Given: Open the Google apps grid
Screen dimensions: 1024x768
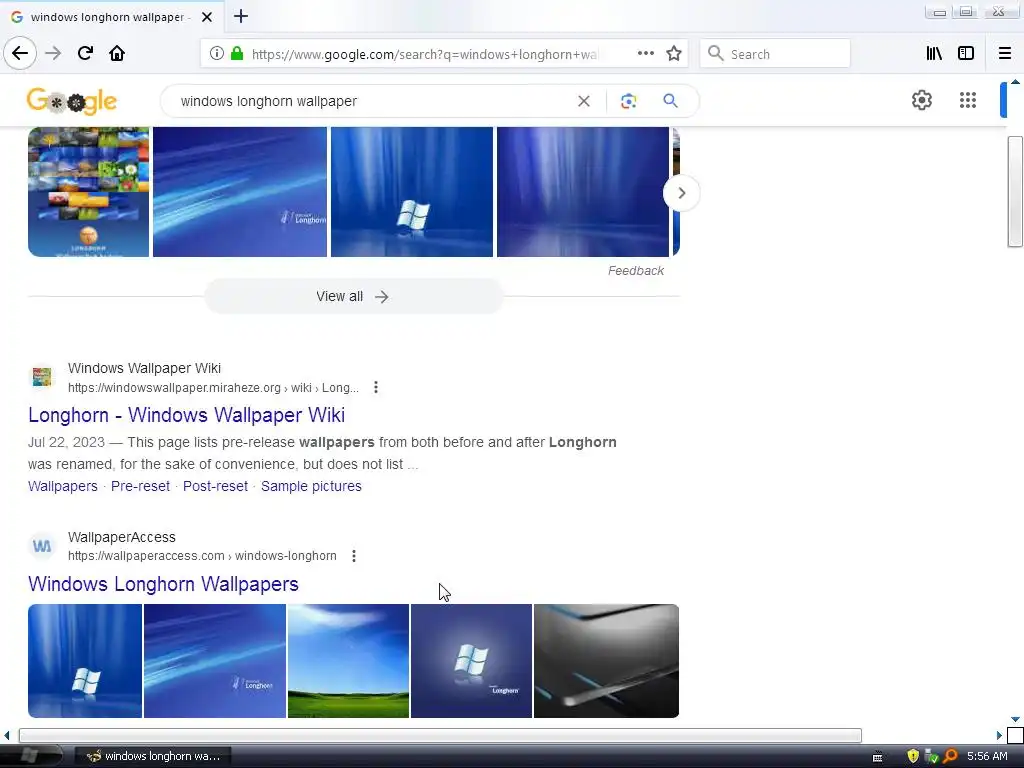Looking at the screenshot, I should point(968,101).
